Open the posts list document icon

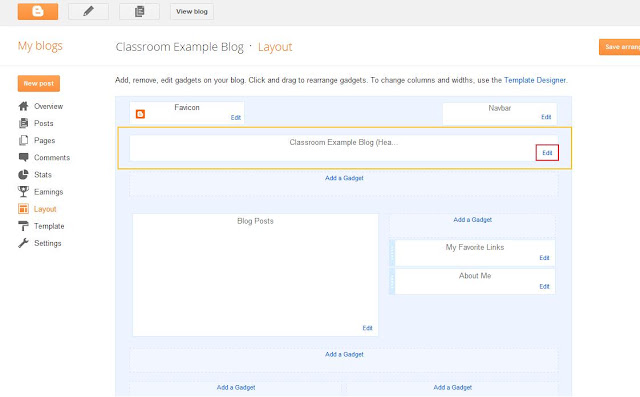[139, 11]
